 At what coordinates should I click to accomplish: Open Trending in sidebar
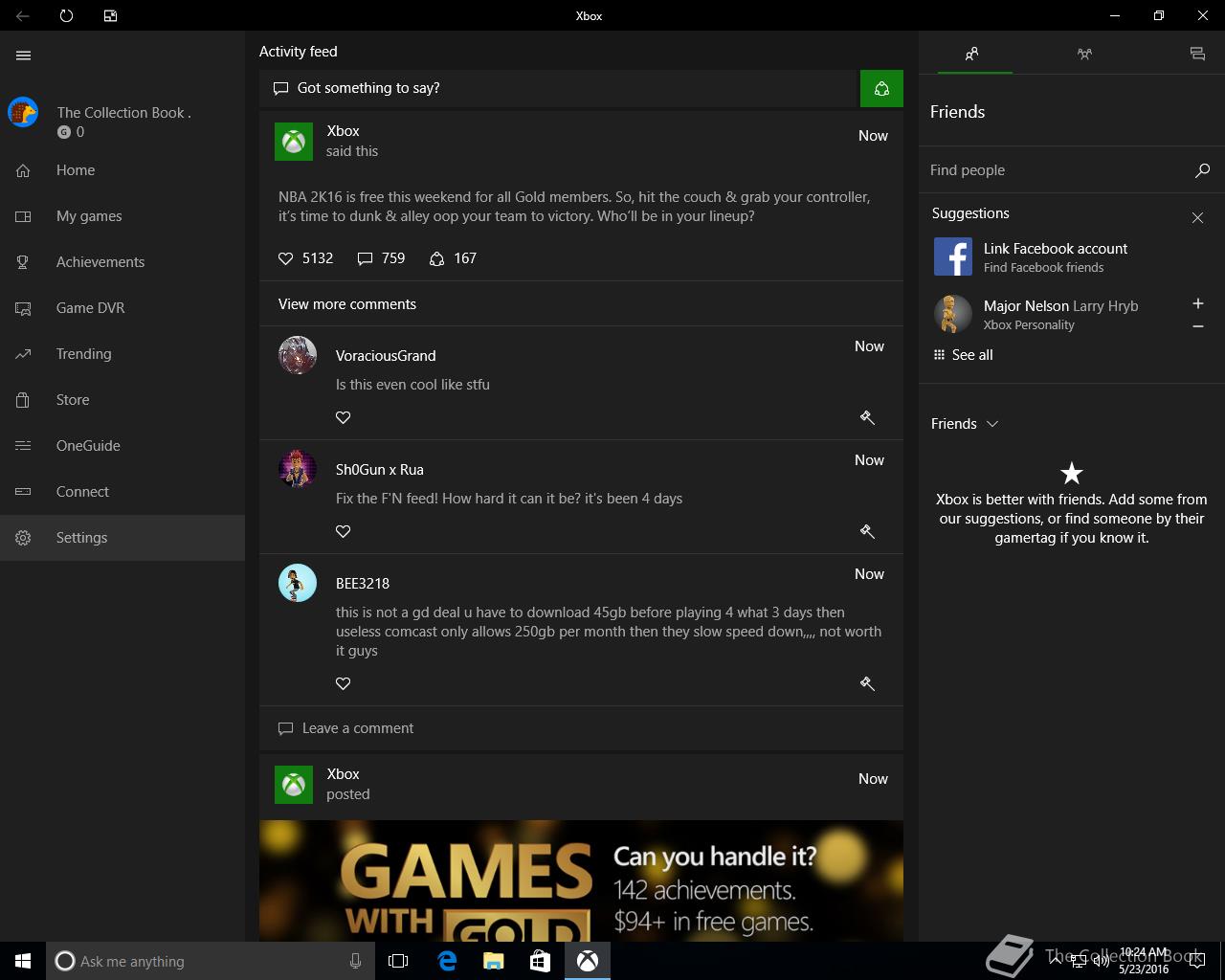122,354
